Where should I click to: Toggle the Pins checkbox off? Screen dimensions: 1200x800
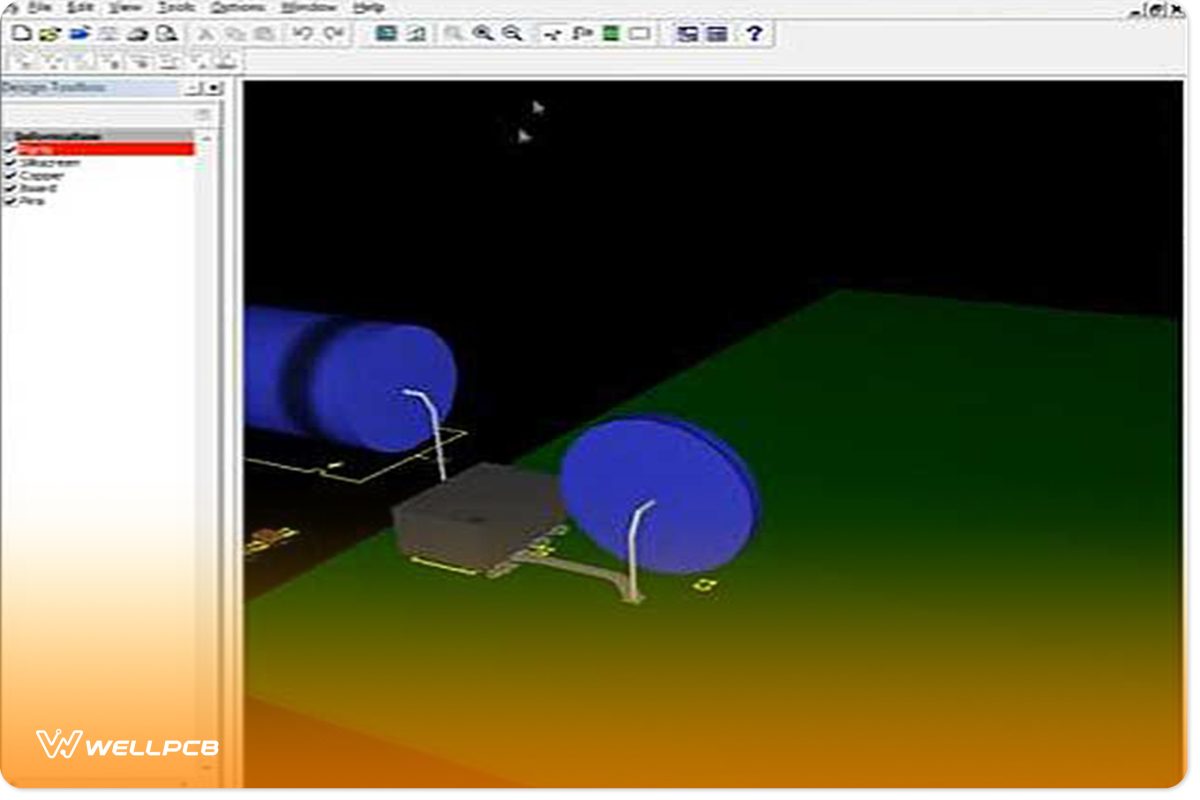click(10, 199)
